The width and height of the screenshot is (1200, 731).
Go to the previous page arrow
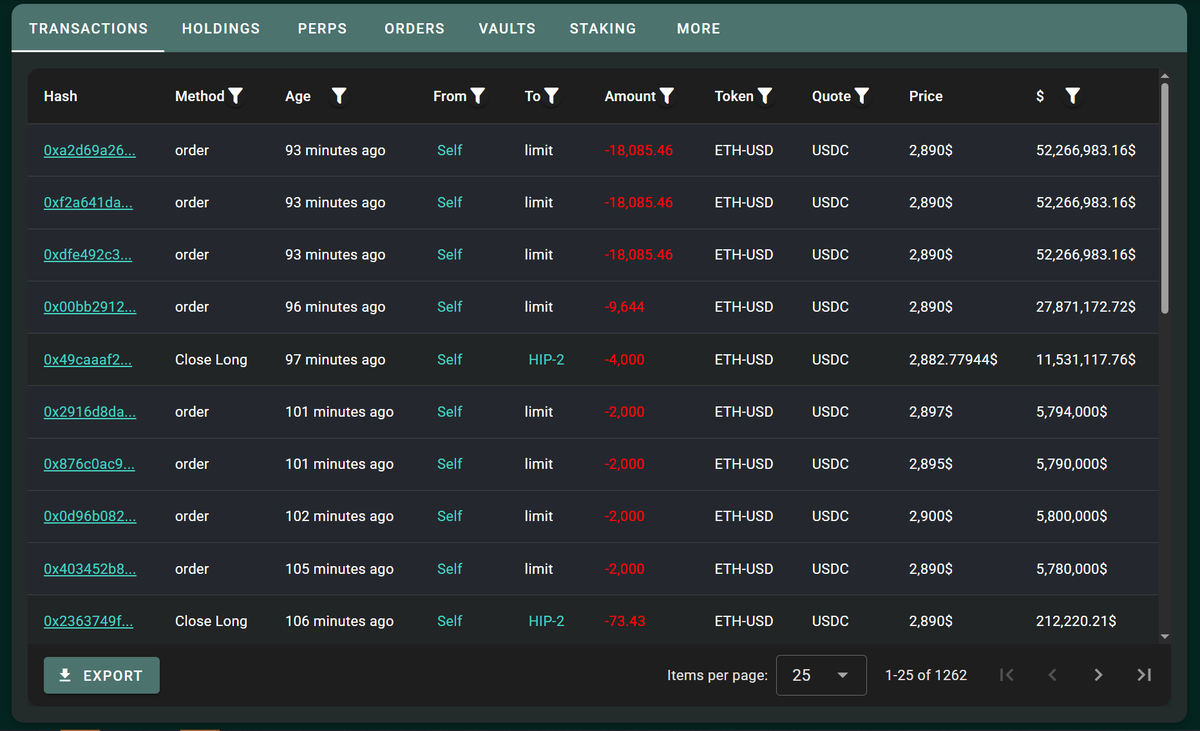coord(1052,675)
